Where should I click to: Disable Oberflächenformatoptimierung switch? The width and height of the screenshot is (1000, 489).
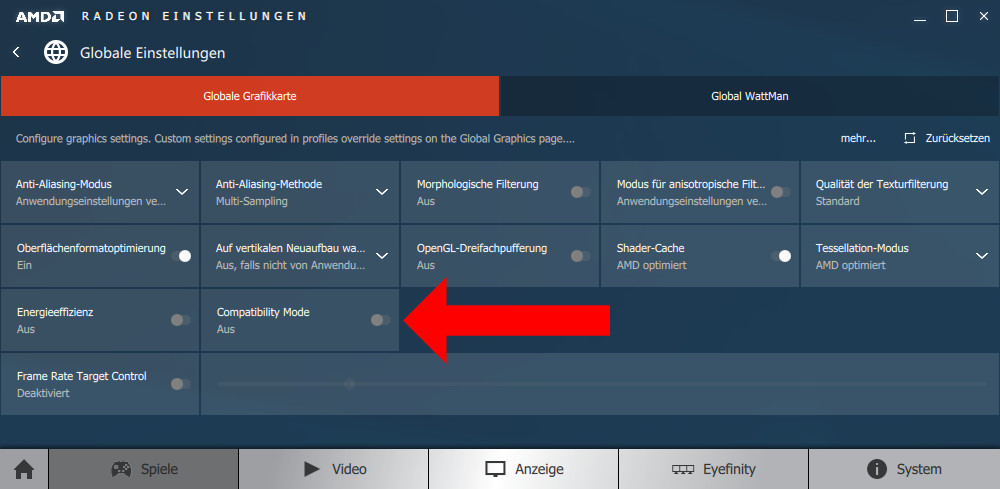point(181,256)
